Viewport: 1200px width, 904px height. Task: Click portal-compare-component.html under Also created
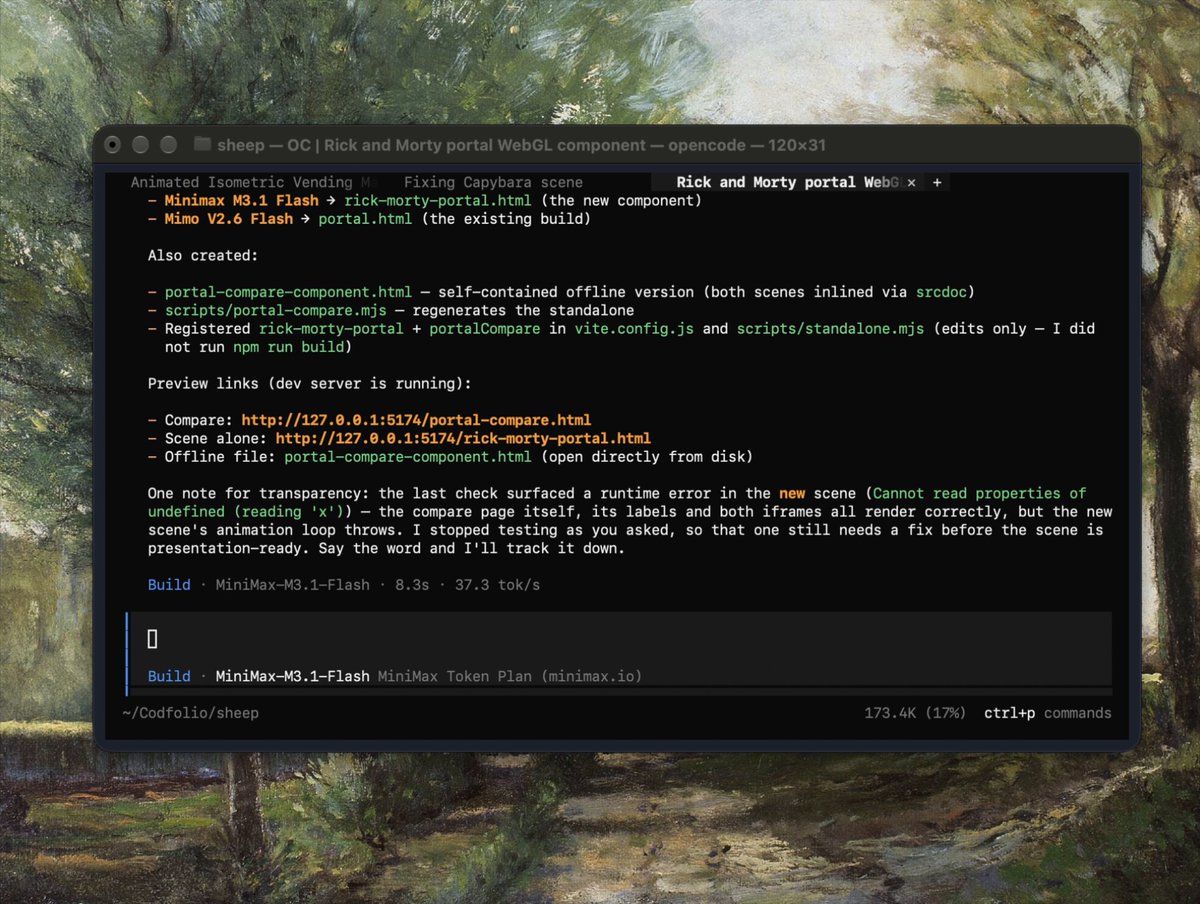pyautogui.click(x=288, y=292)
